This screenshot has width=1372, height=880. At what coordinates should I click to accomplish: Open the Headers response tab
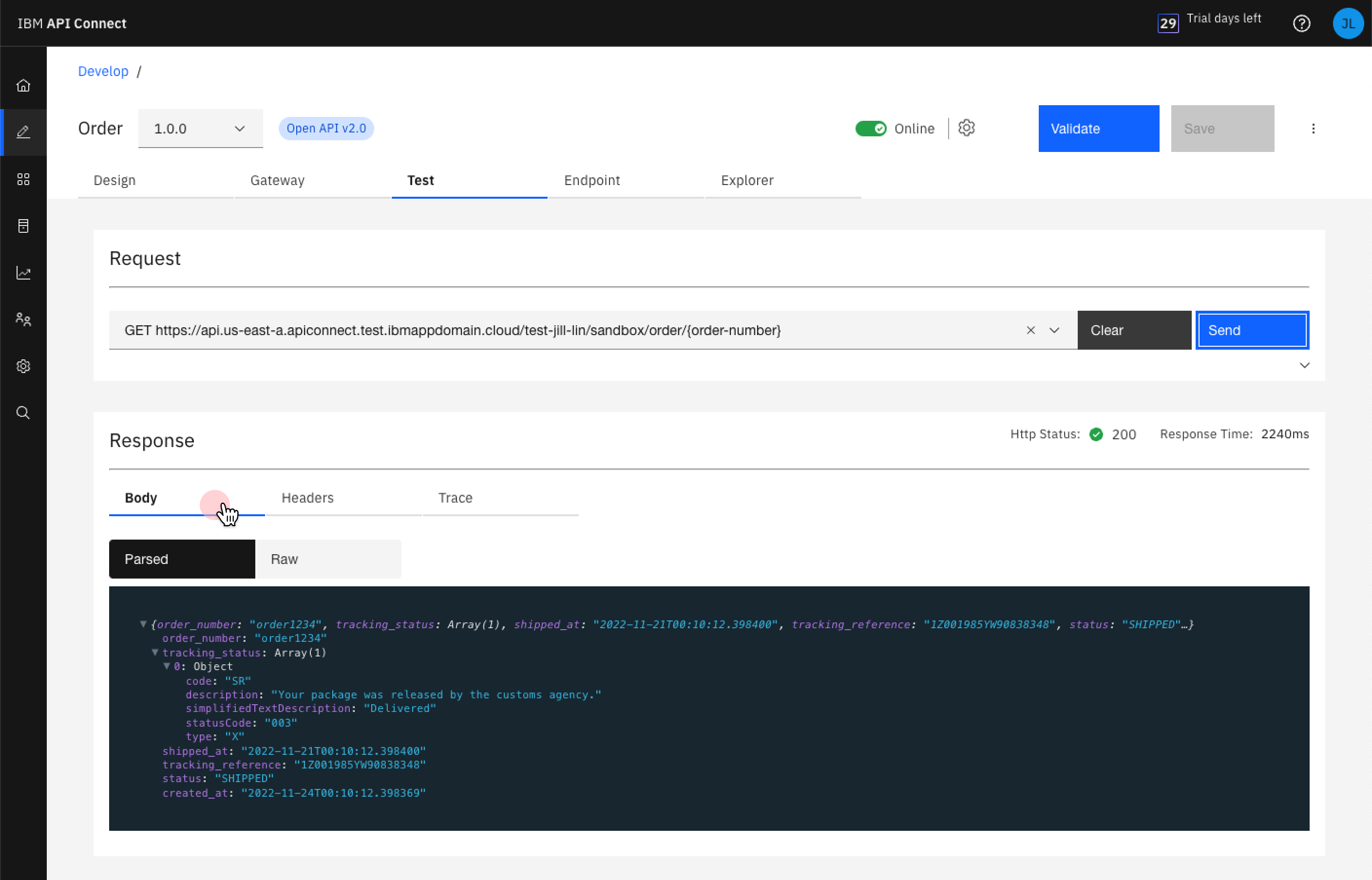click(307, 498)
